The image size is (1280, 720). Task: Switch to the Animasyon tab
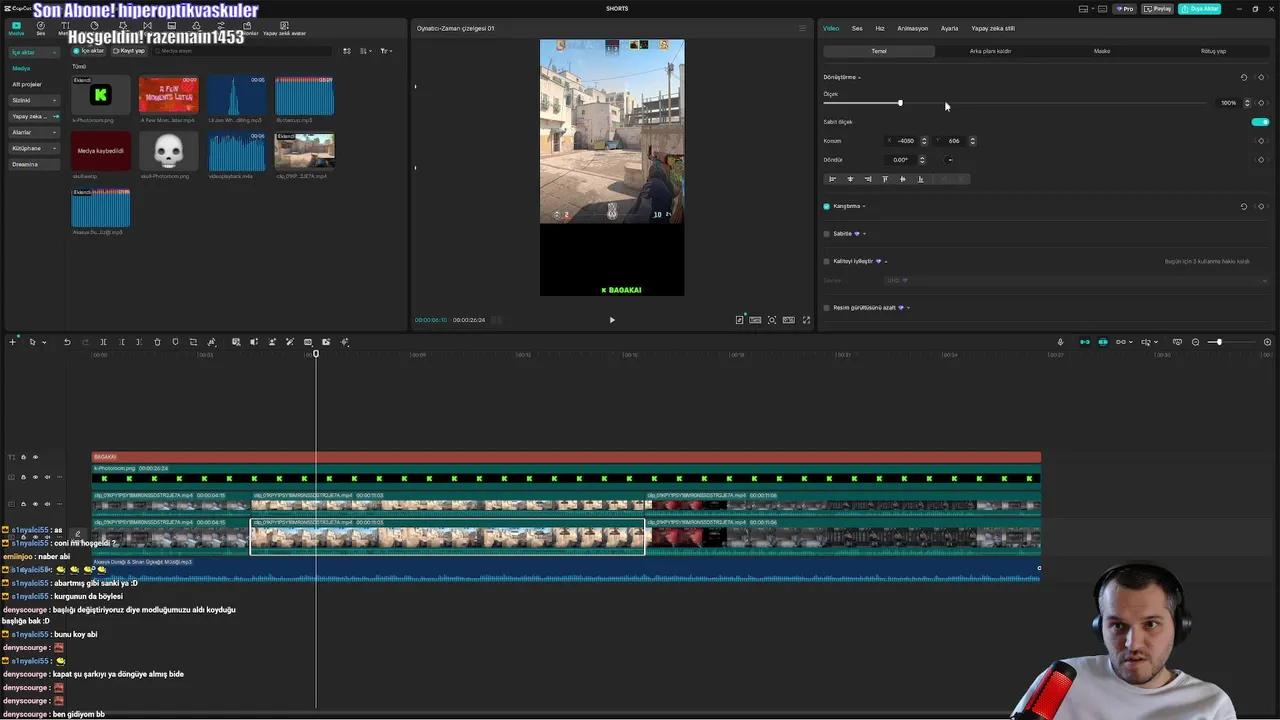click(x=912, y=28)
